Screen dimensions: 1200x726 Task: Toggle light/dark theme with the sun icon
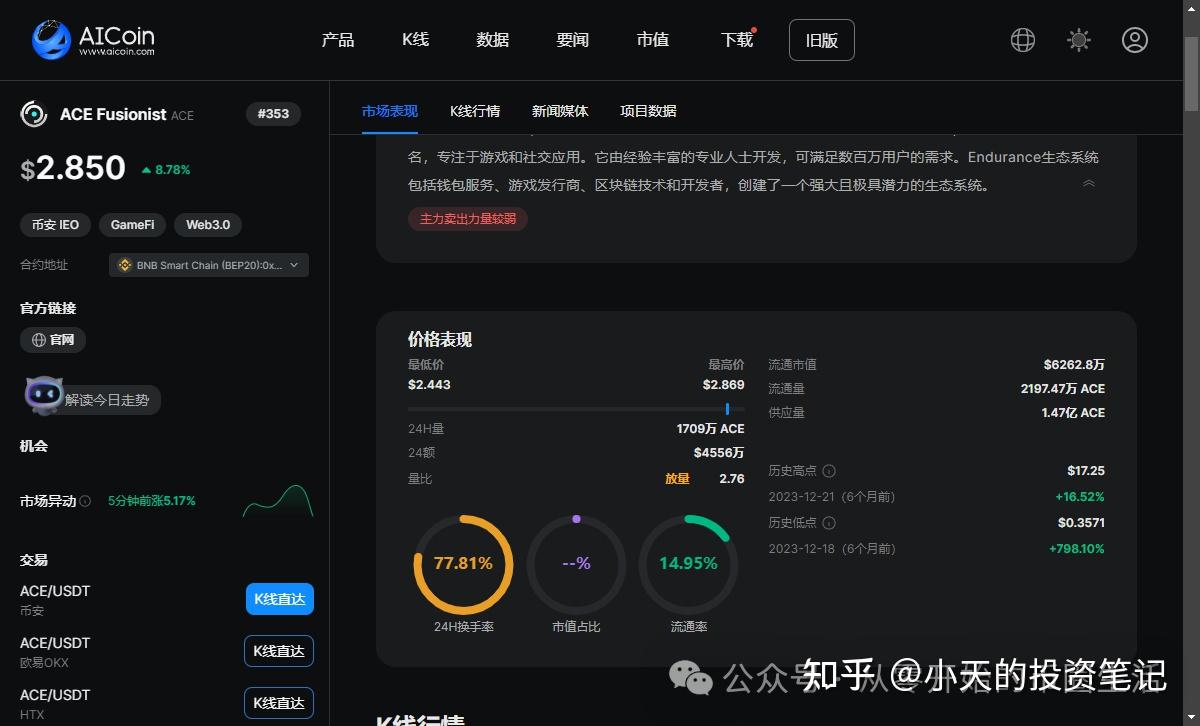[1078, 40]
